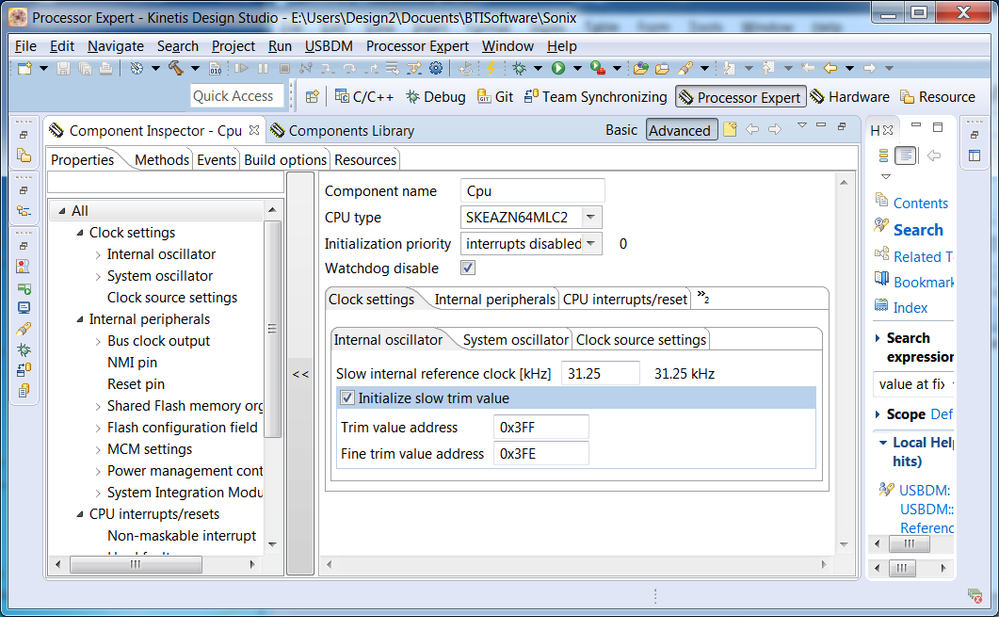The height and width of the screenshot is (617, 999).
Task: Click the Related Topics link in Help
Action: coord(923,256)
